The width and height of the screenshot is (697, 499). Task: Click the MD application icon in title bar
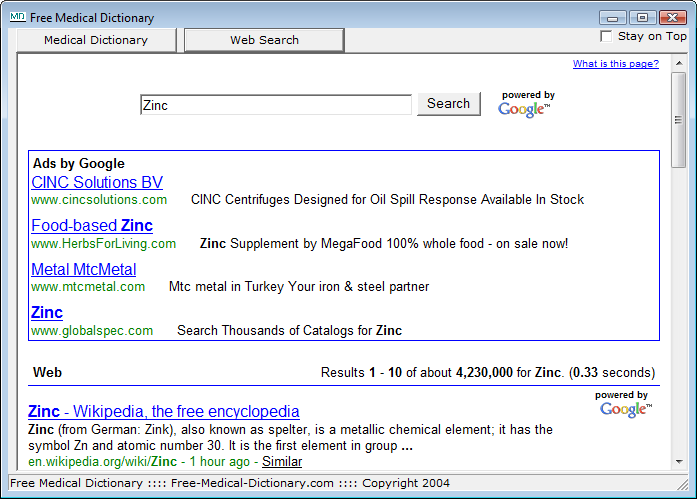(x=17, y=17)
